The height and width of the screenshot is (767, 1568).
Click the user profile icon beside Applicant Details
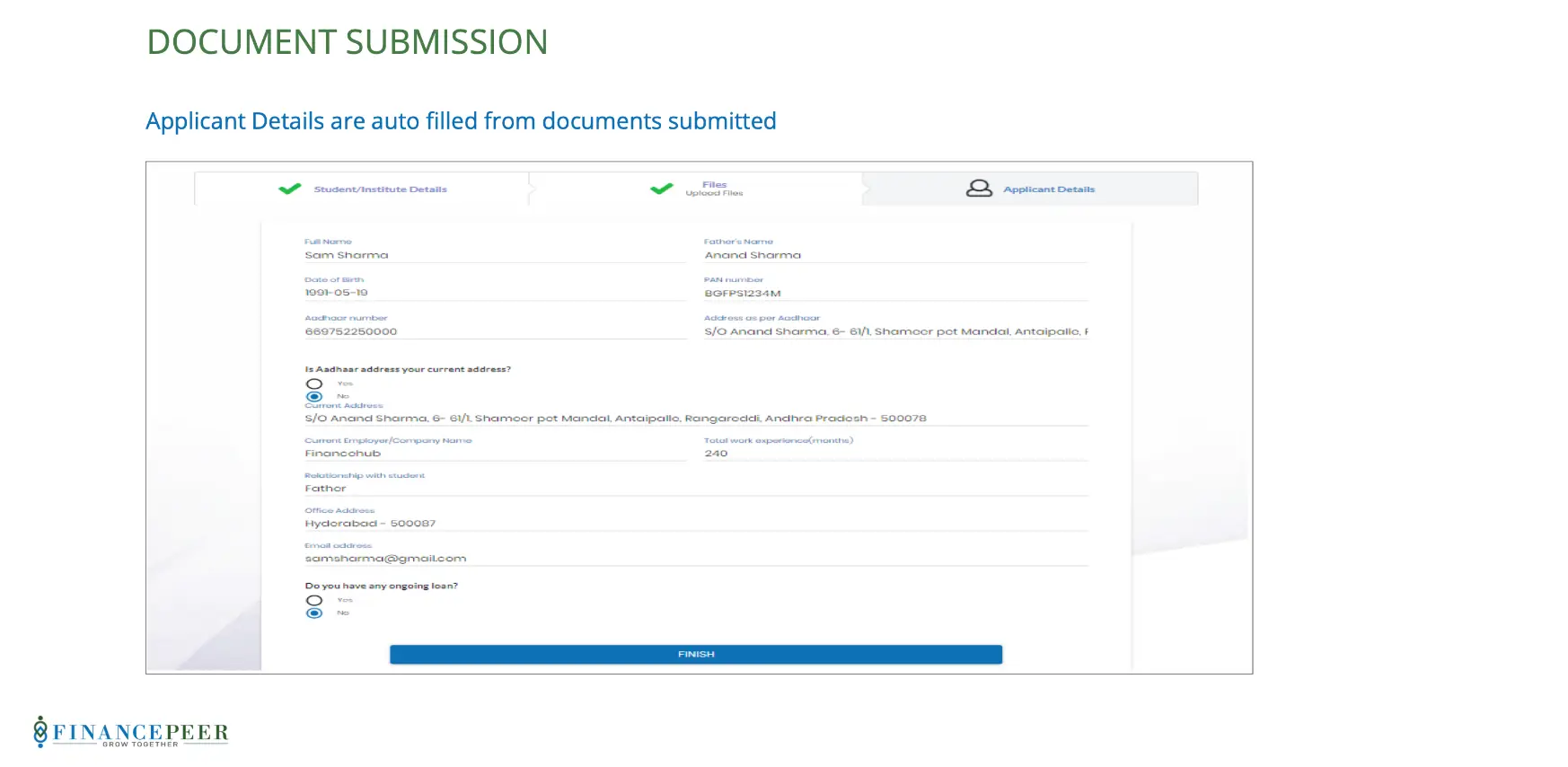tap(979, 189)
